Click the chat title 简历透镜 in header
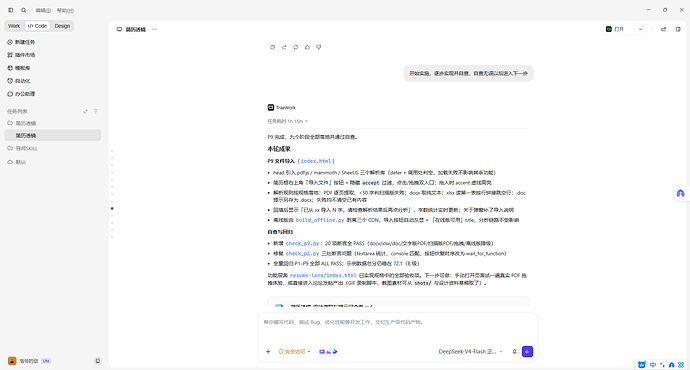690x370 pixels. (x=136, y=29)
